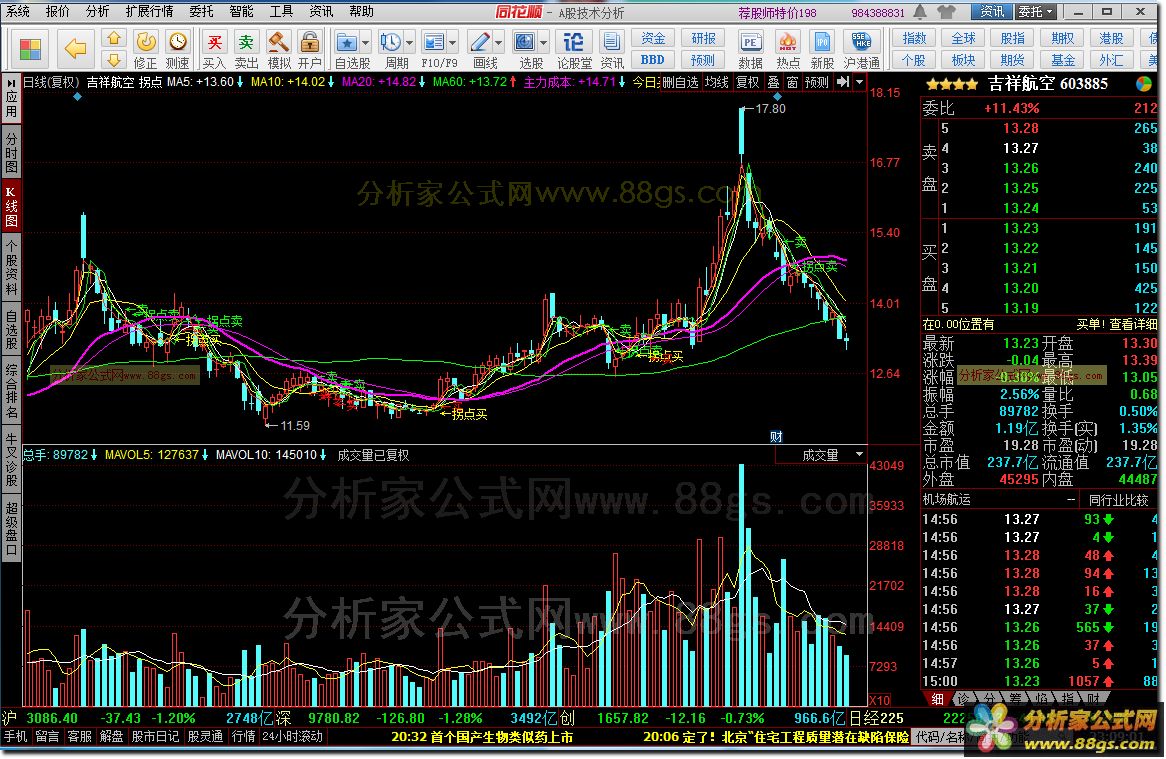The height and width of the screenshot is (759, 1166).
Task: Click the 财 marker on K-line chart
Action: tap(776, 436)
